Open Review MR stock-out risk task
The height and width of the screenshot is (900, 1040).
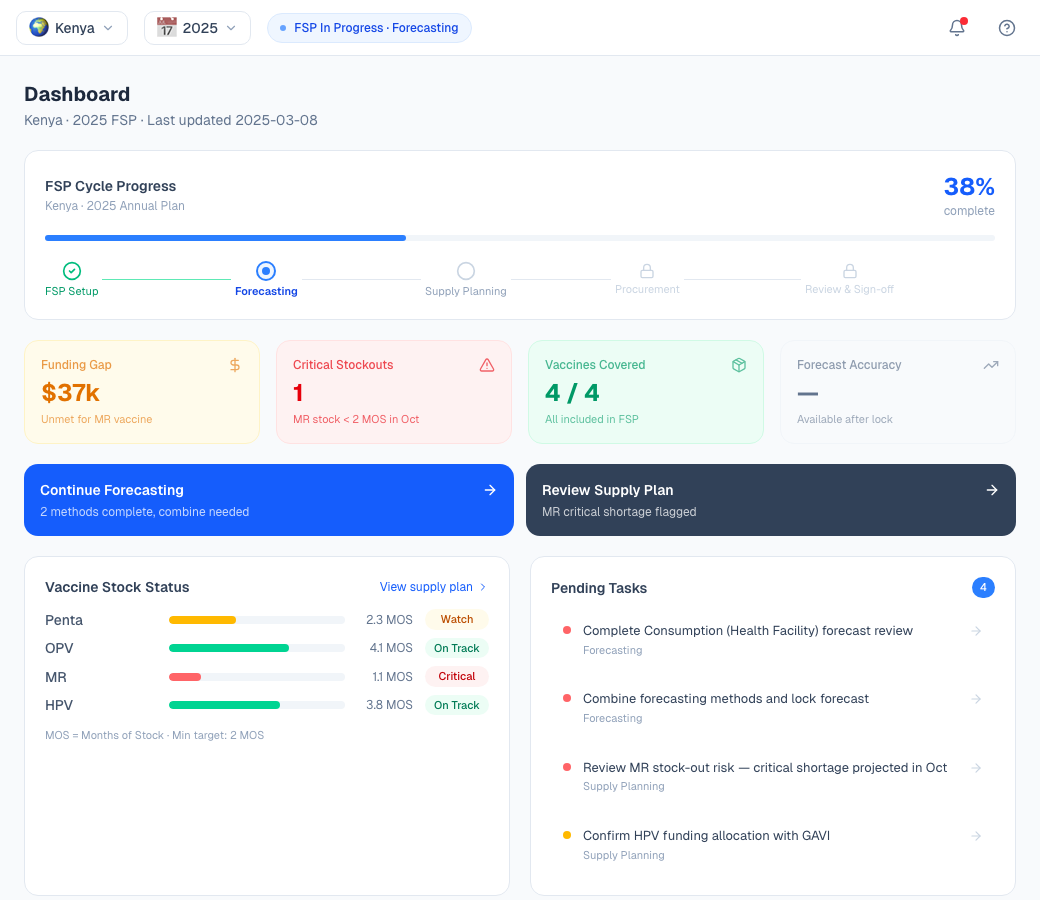coord(772,776)
